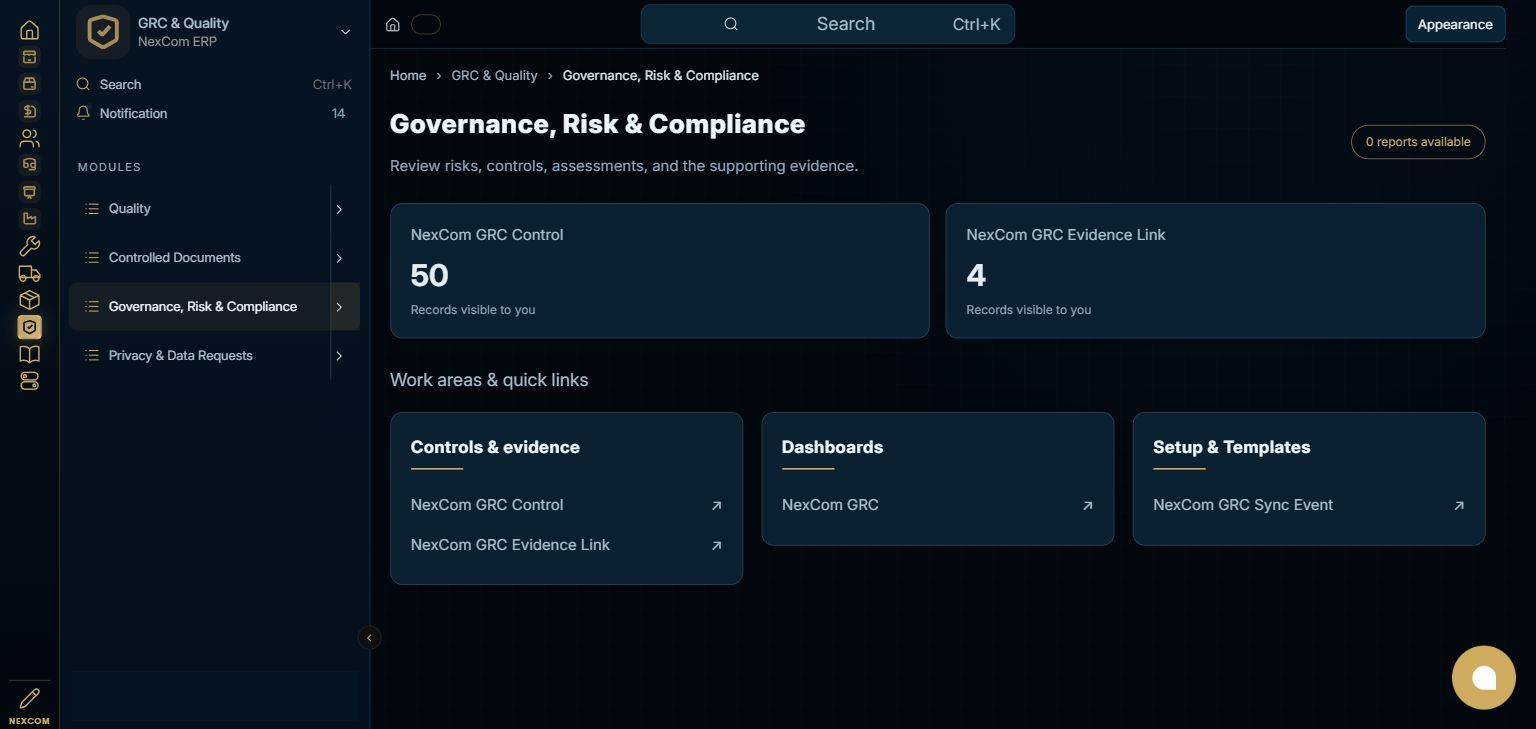Click the Appearance button

click(x=1455, y=25)
